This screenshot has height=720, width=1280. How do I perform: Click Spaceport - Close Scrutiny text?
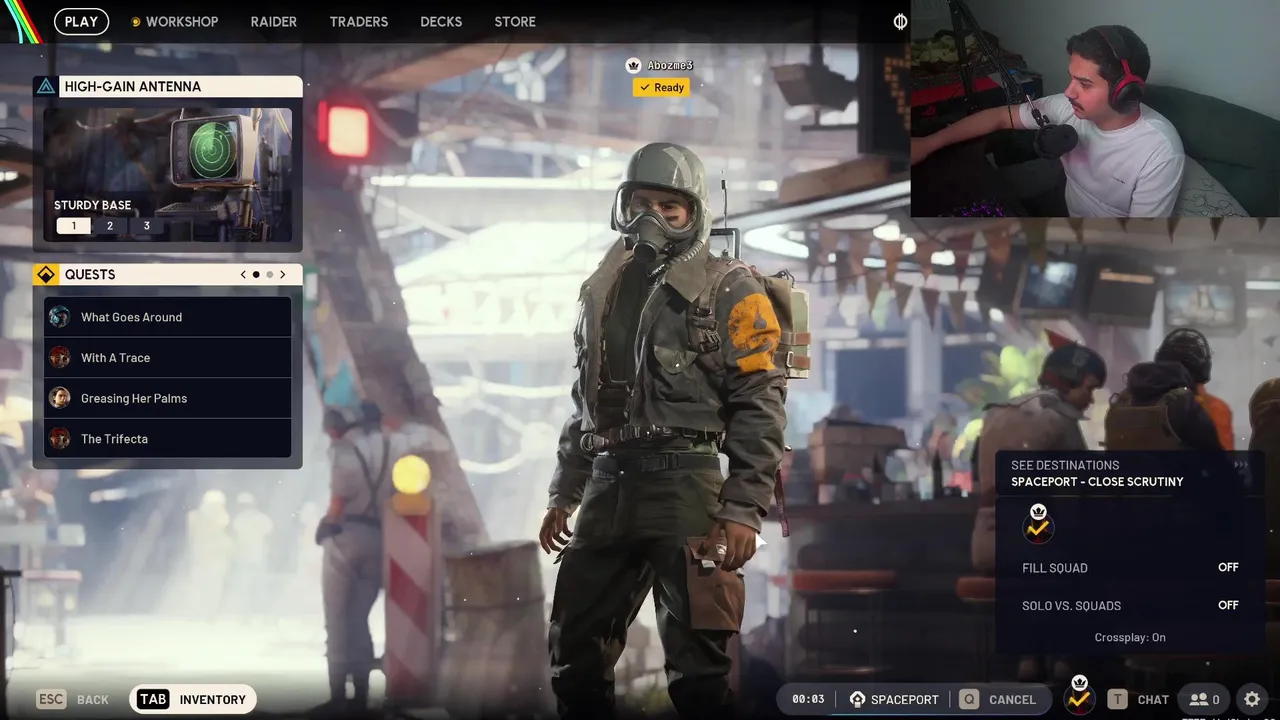point(1097,482)
